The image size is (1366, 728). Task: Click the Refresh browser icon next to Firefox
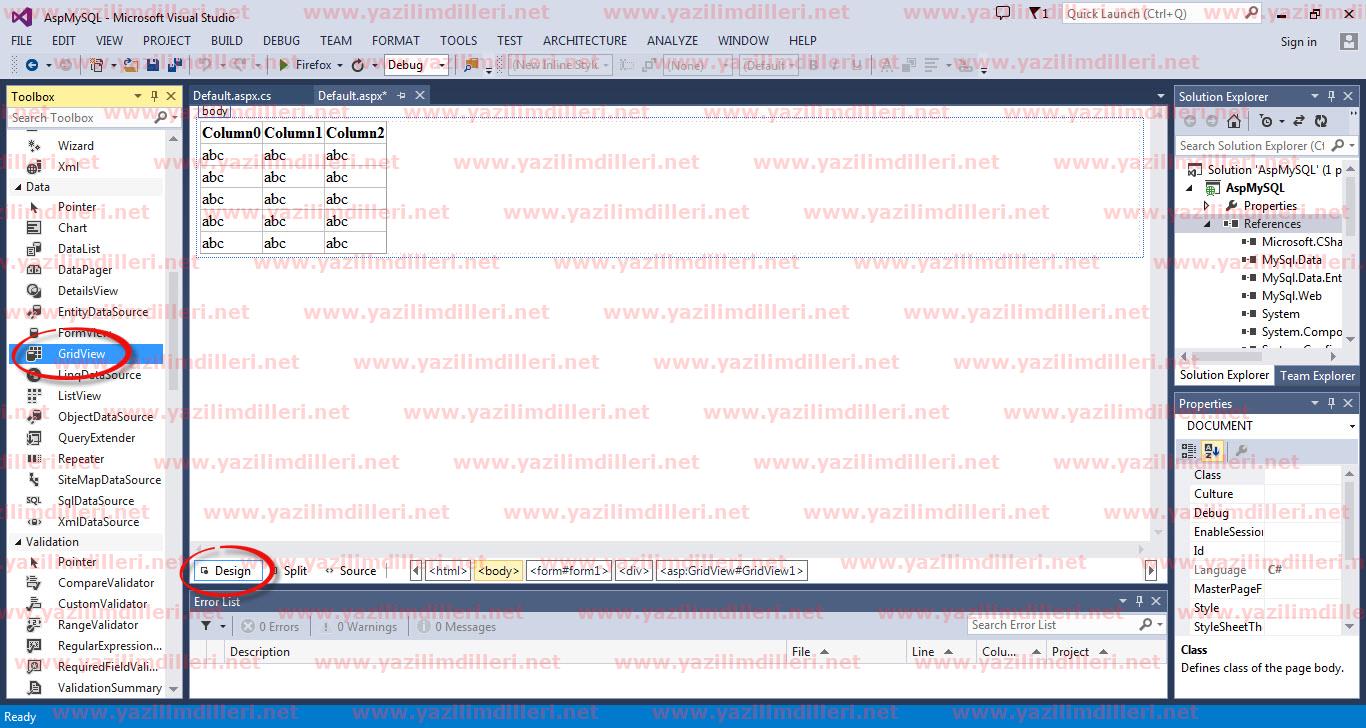(358, 65)
